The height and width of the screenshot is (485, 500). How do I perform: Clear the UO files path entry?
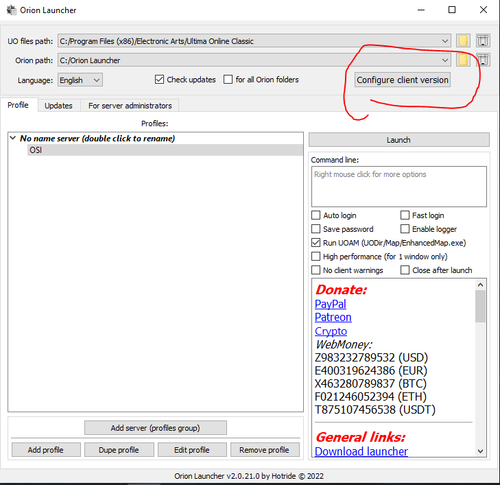pos(483,41)
